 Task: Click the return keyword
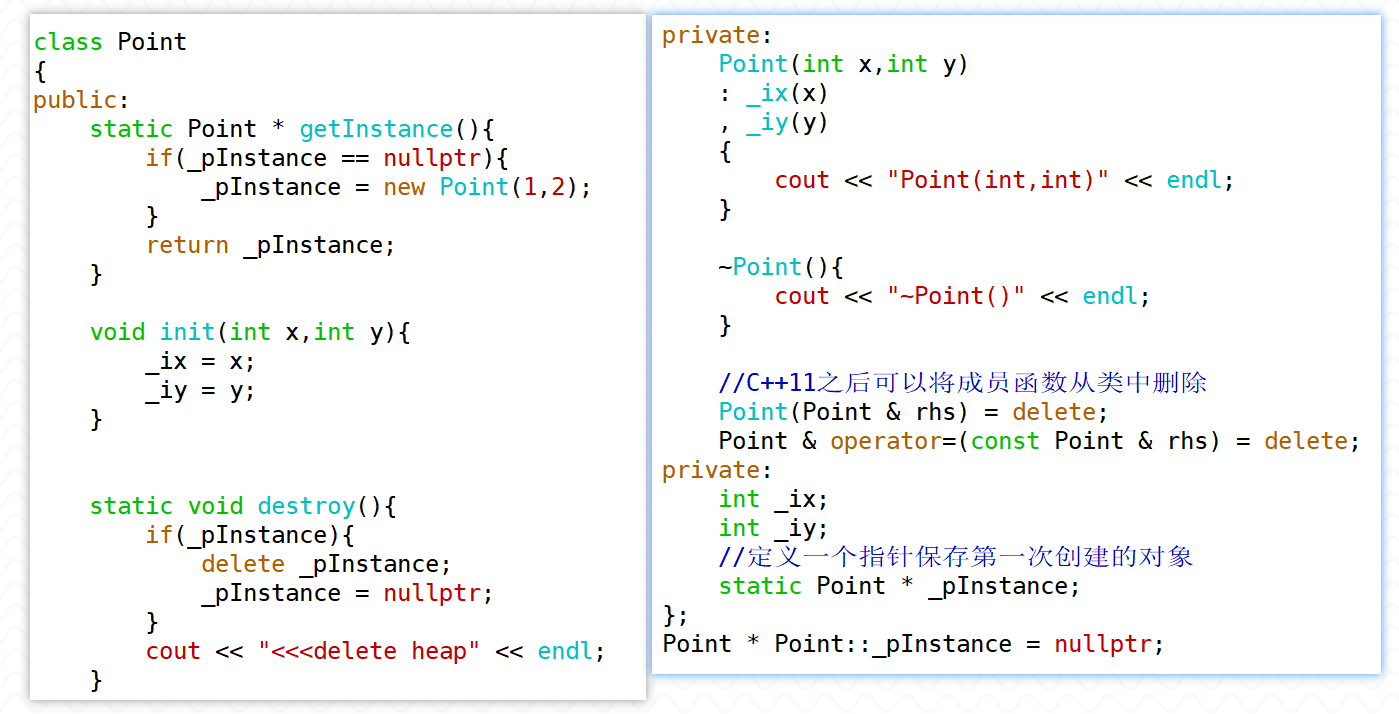click(x=187, y=245)
